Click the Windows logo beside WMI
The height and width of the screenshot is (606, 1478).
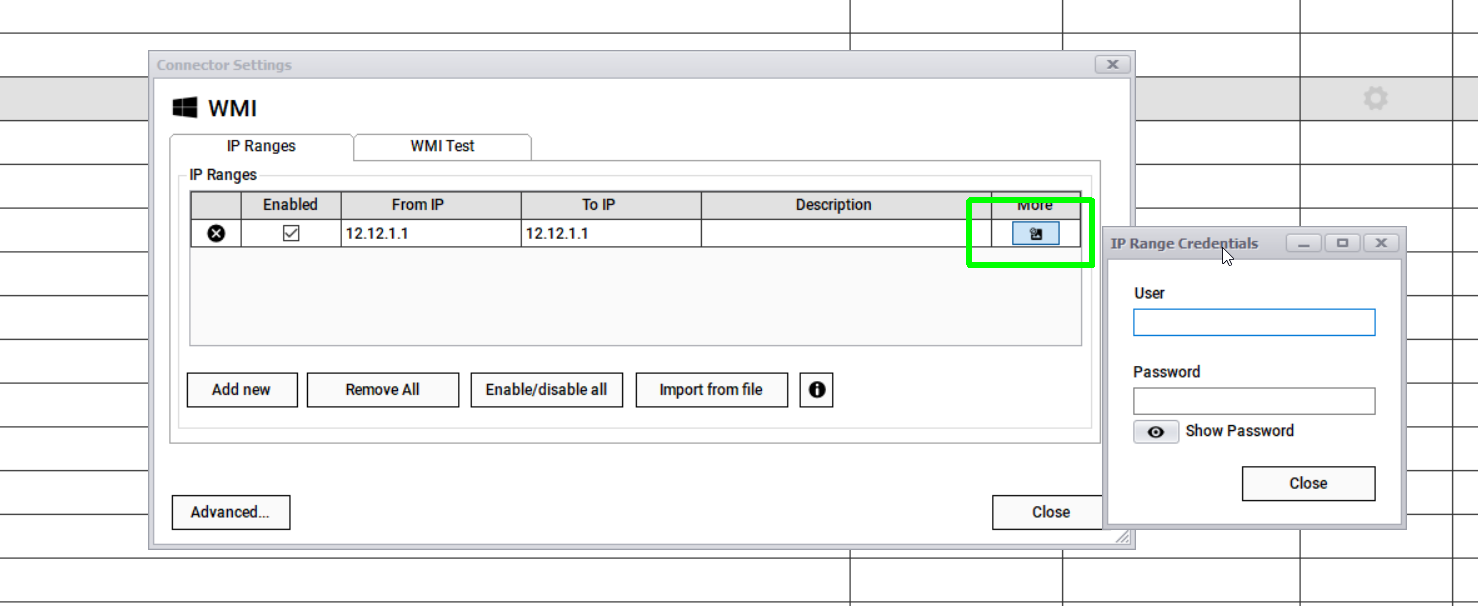pos(185,108)
